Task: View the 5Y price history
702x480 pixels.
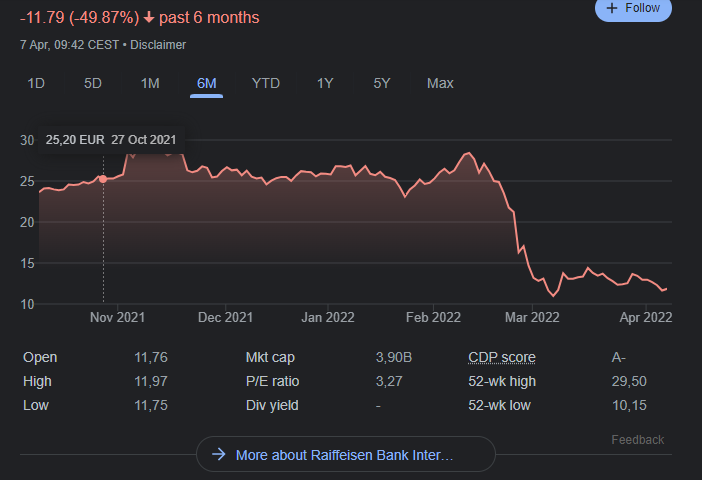Action: (x=382, y=83)
